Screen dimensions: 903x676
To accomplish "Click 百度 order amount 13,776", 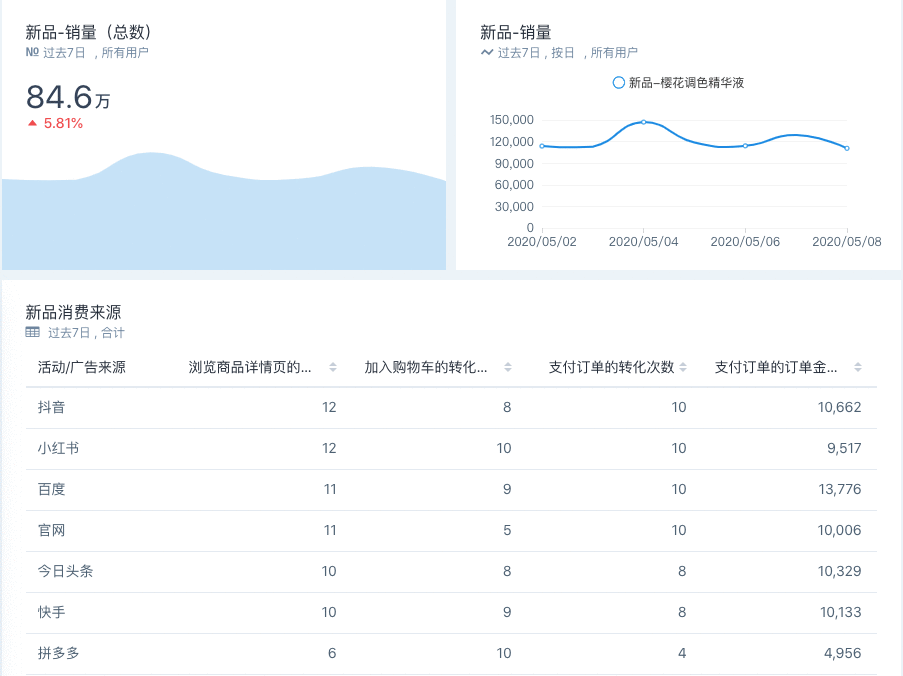I will tap(840, 489).
